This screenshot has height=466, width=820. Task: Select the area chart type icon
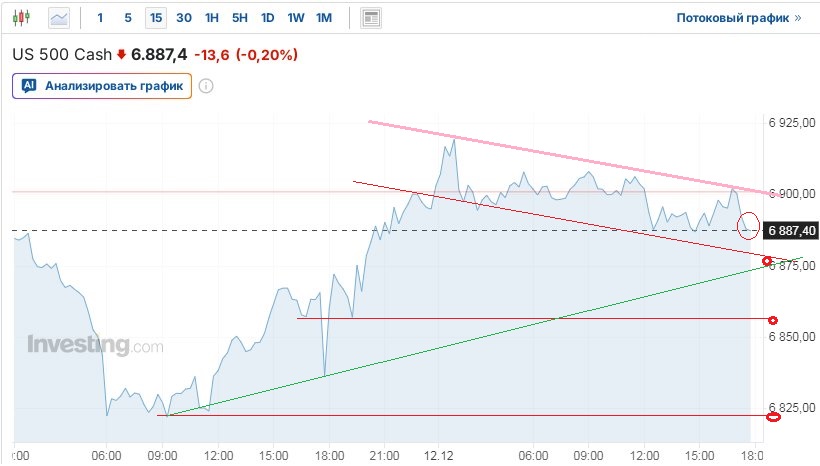click(x=60, y=18)
